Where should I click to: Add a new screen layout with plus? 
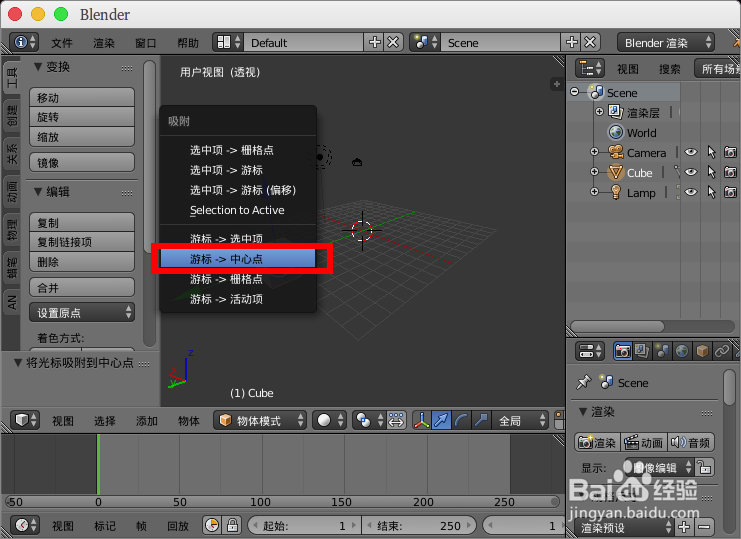pos(375,43)
